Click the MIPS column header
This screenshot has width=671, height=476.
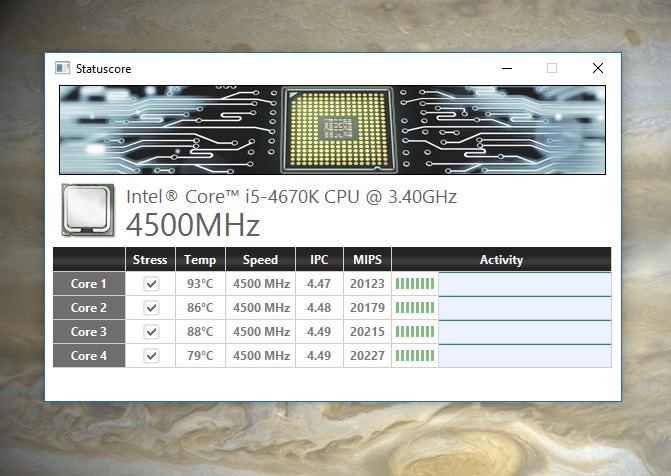(367, 259)
